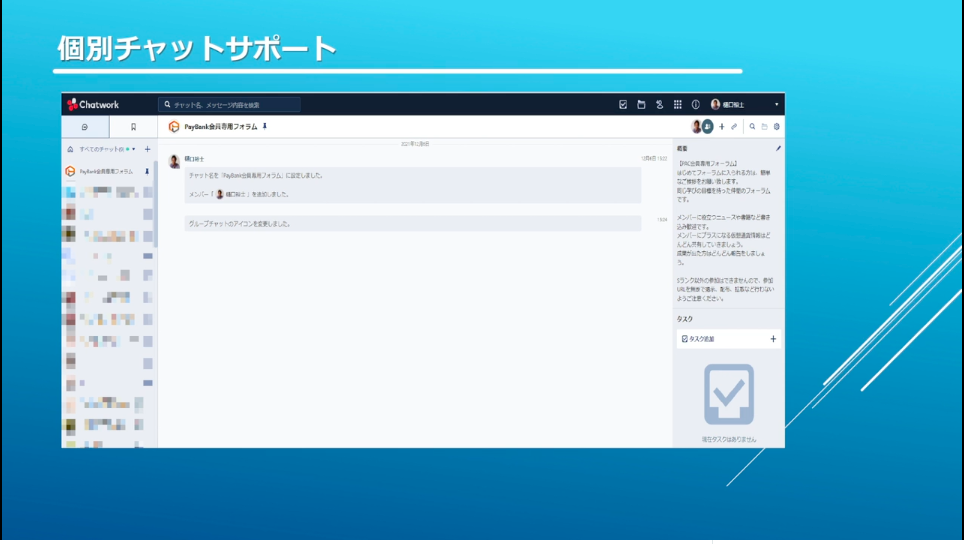964x544 pixels.
Task: Open group chat settings gear icon
Action: click(776, 127)
